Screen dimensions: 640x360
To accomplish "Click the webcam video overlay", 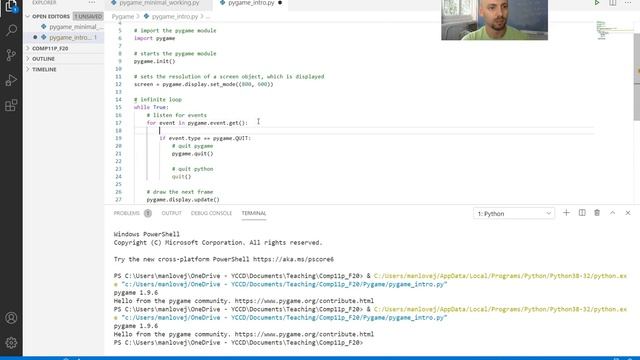I will (x=494, y=20).
